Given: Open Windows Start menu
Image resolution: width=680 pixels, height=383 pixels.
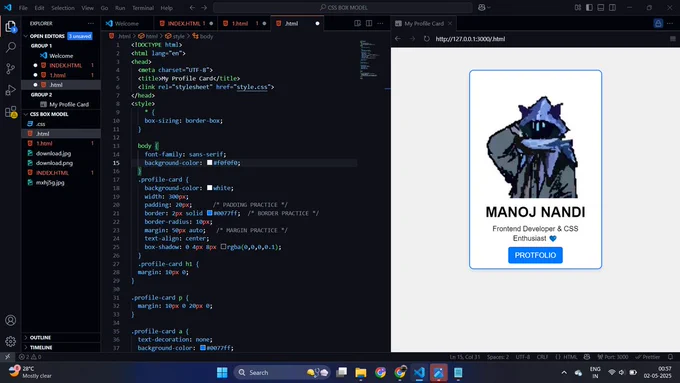Looking at the screenshot, I should click(222, 373).
